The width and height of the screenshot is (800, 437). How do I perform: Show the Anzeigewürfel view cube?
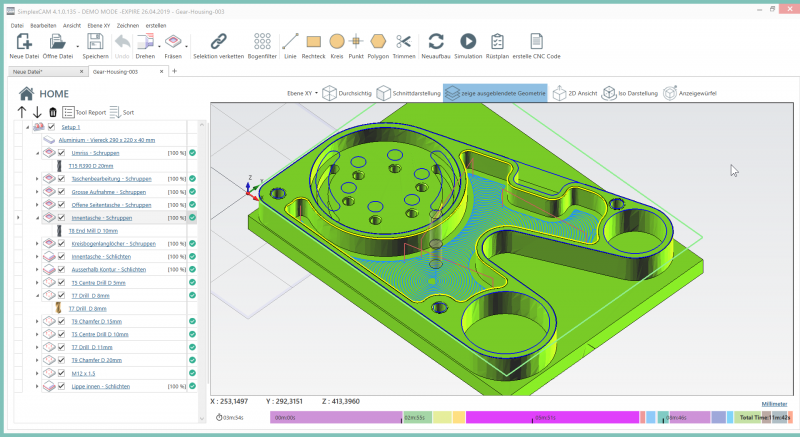(690, 93)
